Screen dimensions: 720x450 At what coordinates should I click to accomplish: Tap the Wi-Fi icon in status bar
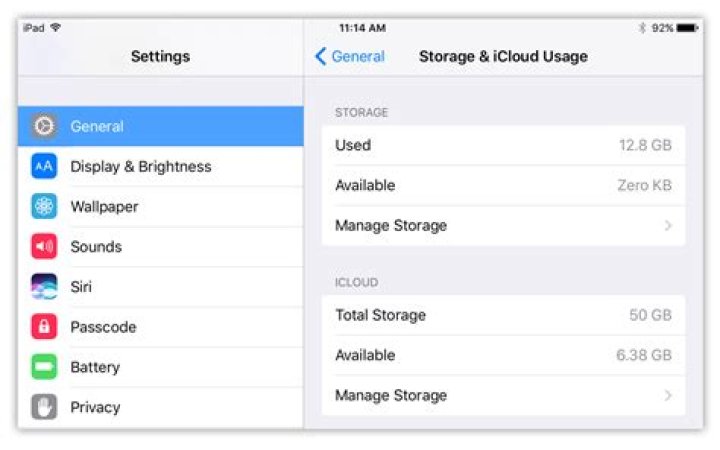(55, 28)
